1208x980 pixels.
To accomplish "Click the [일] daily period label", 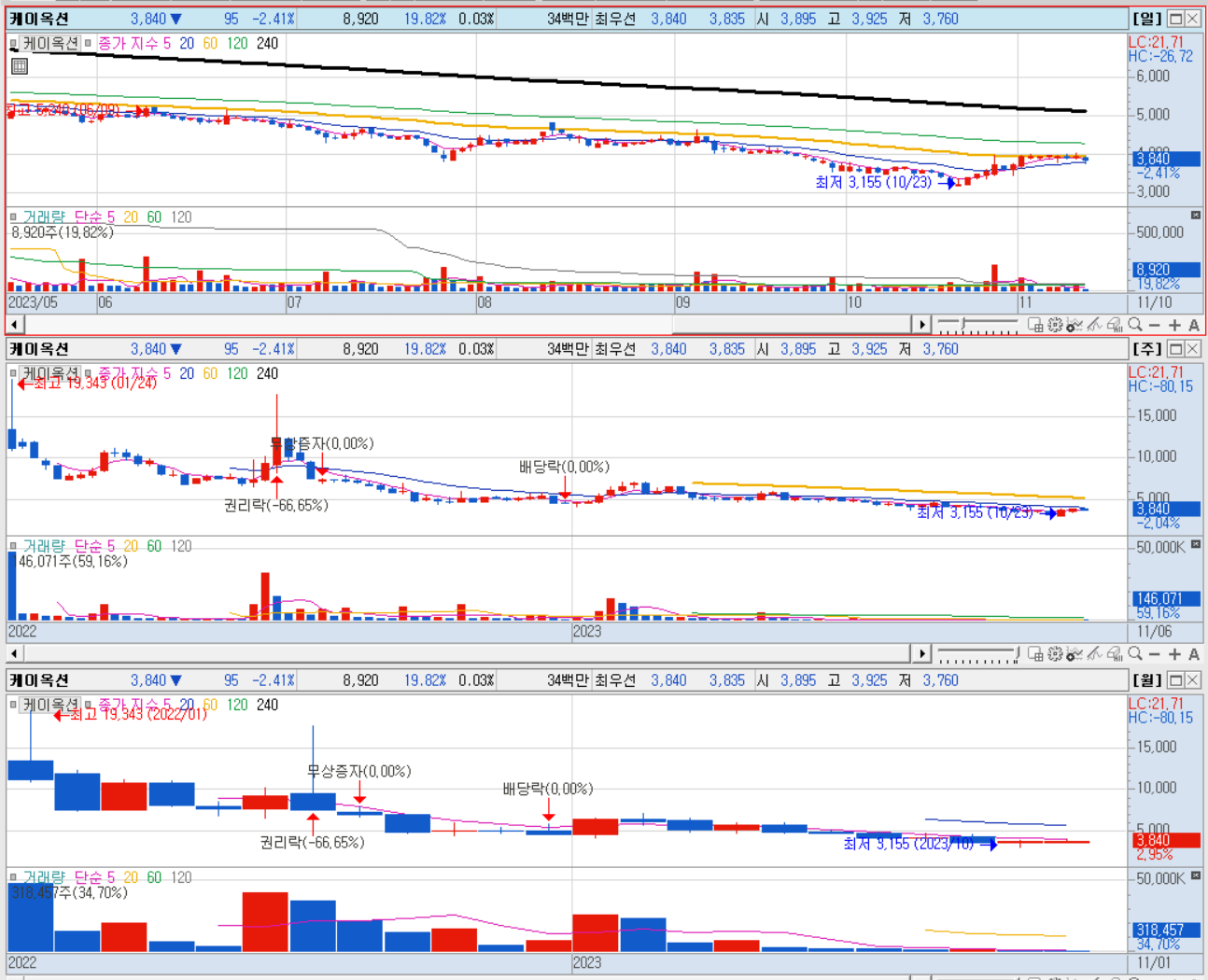I will (x=1147, y=19).
